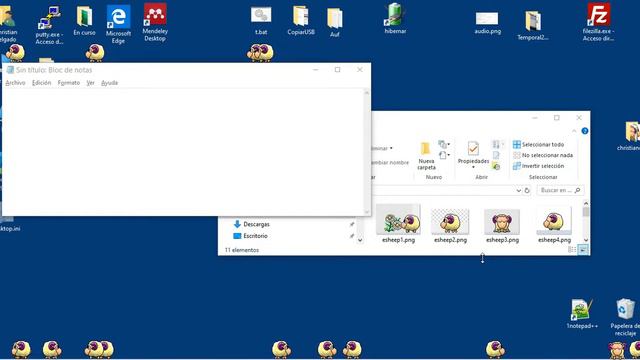Click Invertir selección in Explorer ribbon

click(x=539, y=166)
